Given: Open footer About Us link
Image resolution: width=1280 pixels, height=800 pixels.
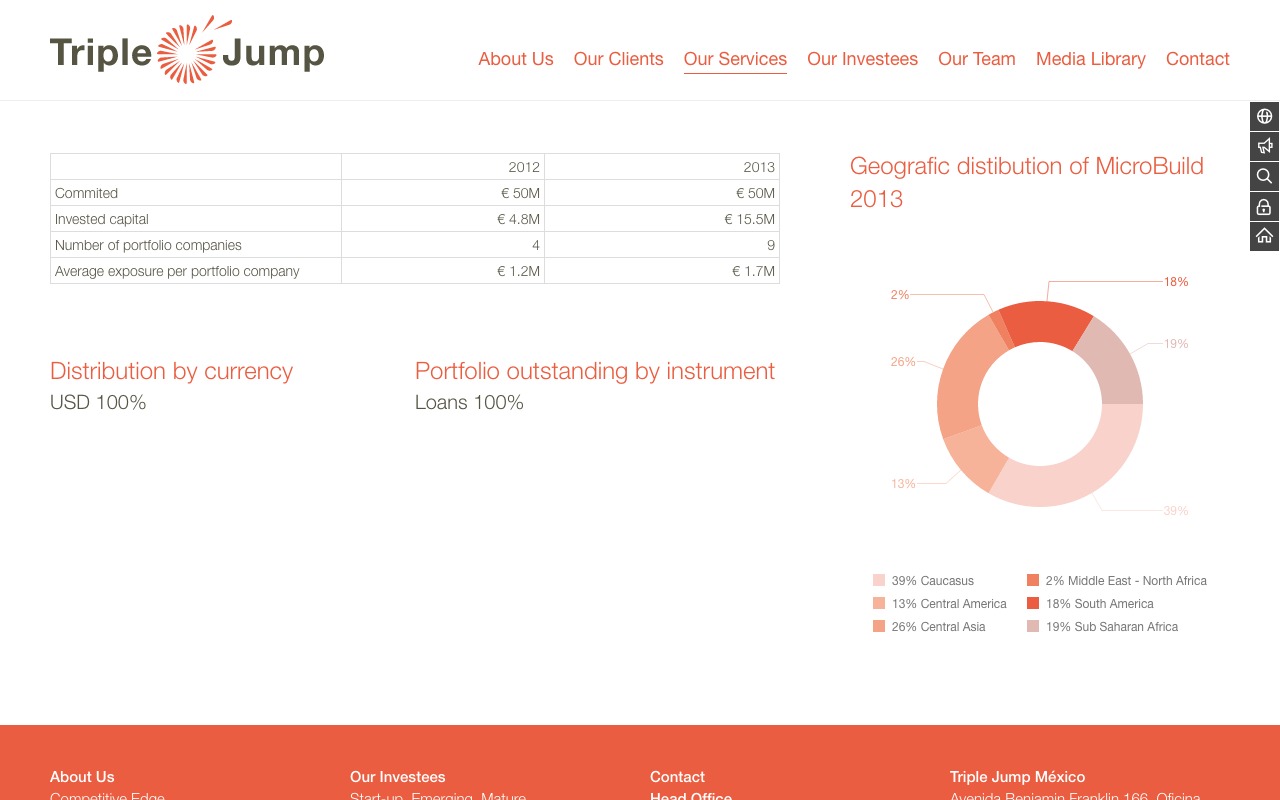Looking at the screenshot, I should pyautogui.click(x=82, y=777).
